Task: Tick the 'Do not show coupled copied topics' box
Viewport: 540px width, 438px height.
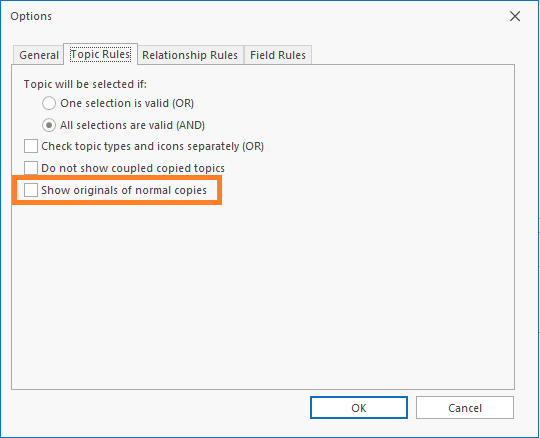Action: [x=31, y=168]
